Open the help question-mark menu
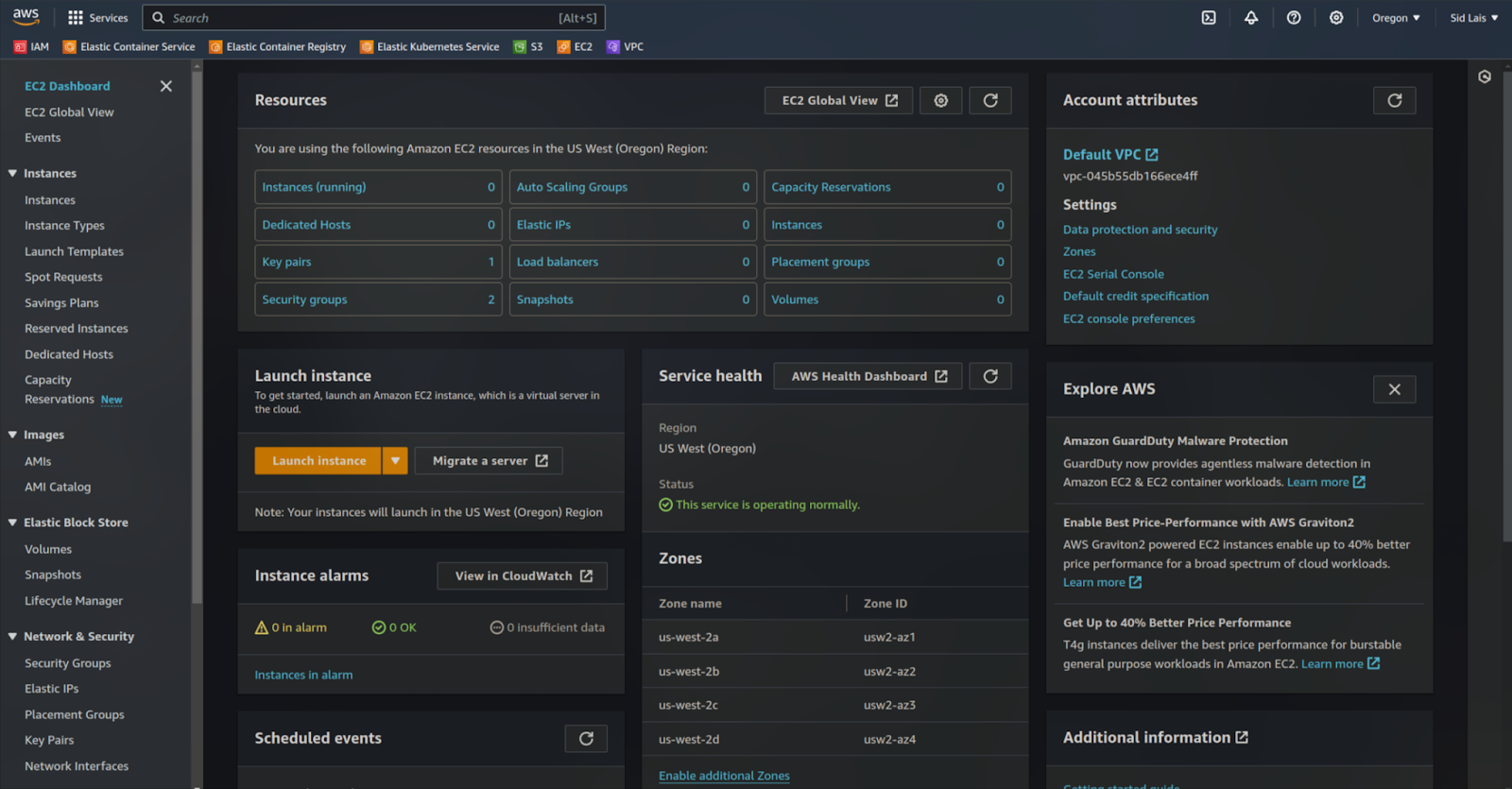 coord(1294,18)
